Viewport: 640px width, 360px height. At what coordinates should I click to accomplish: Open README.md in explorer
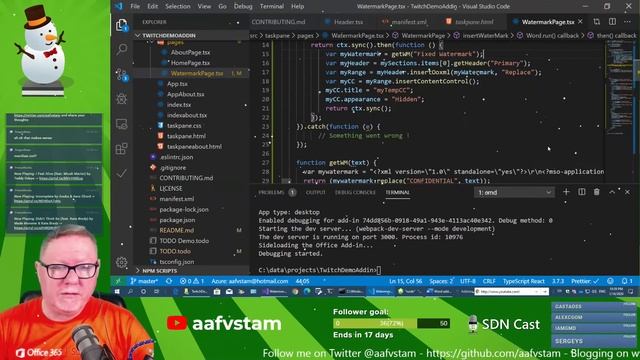tap(176, 230)
